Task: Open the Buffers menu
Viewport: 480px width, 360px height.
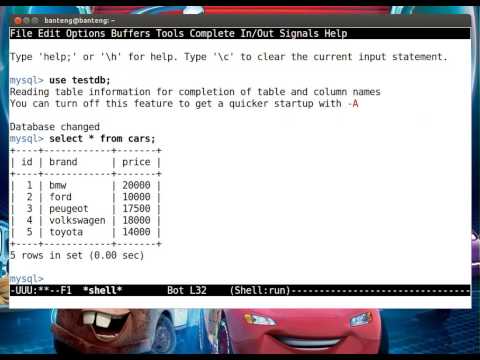Action: click(x=131, y=33)
